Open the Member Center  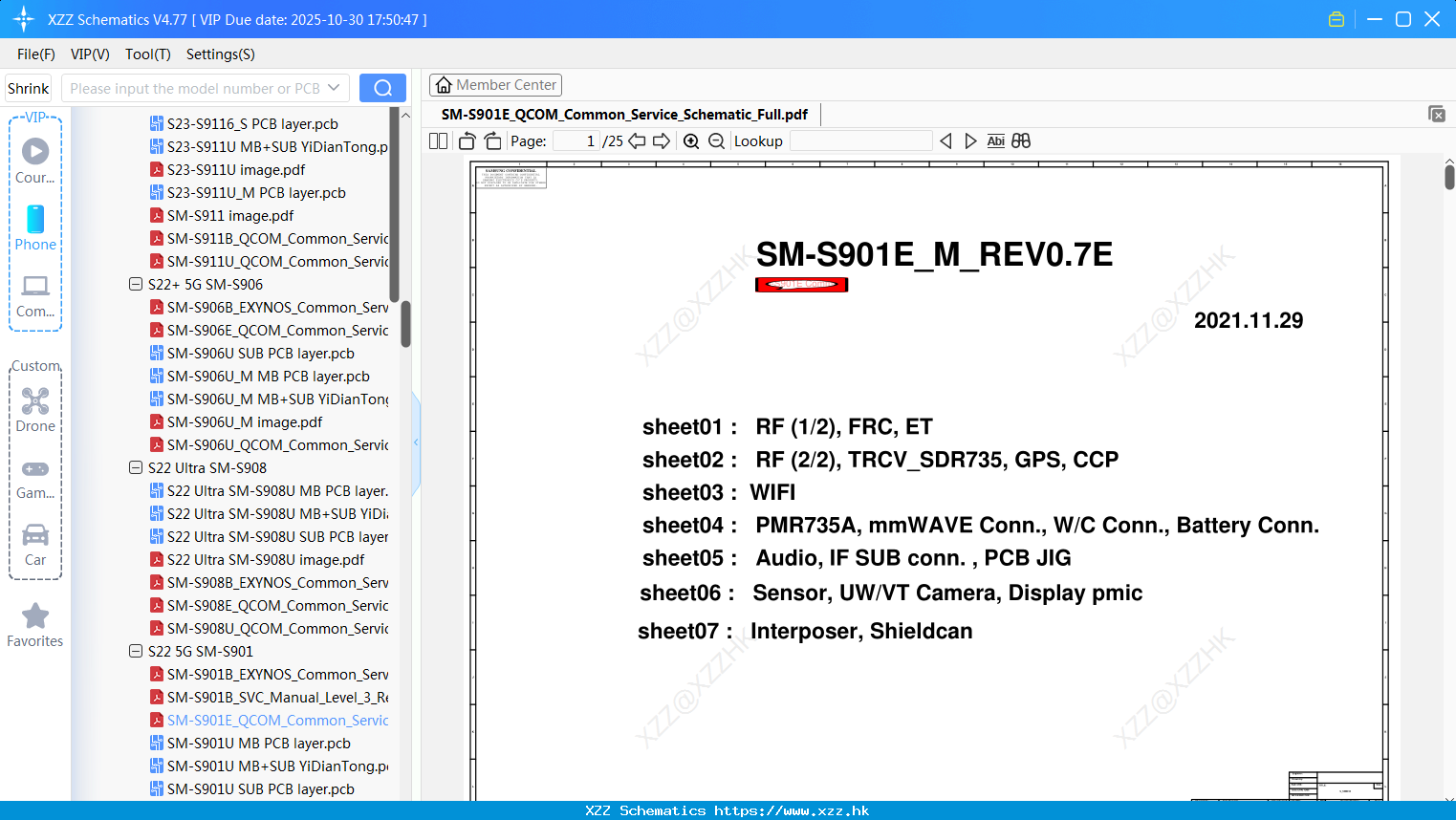(x=495, y=85)
